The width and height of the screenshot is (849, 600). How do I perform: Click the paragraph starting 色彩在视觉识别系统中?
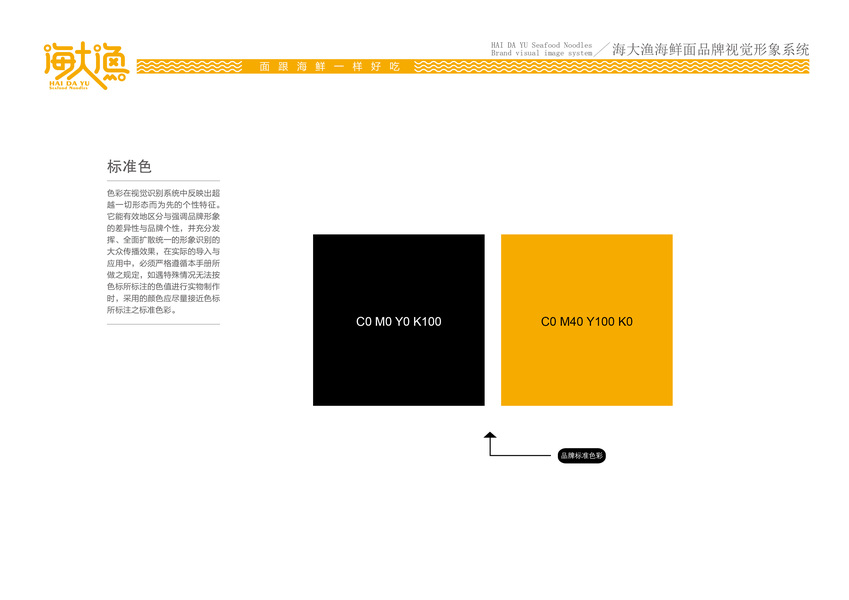pos(163,252)
